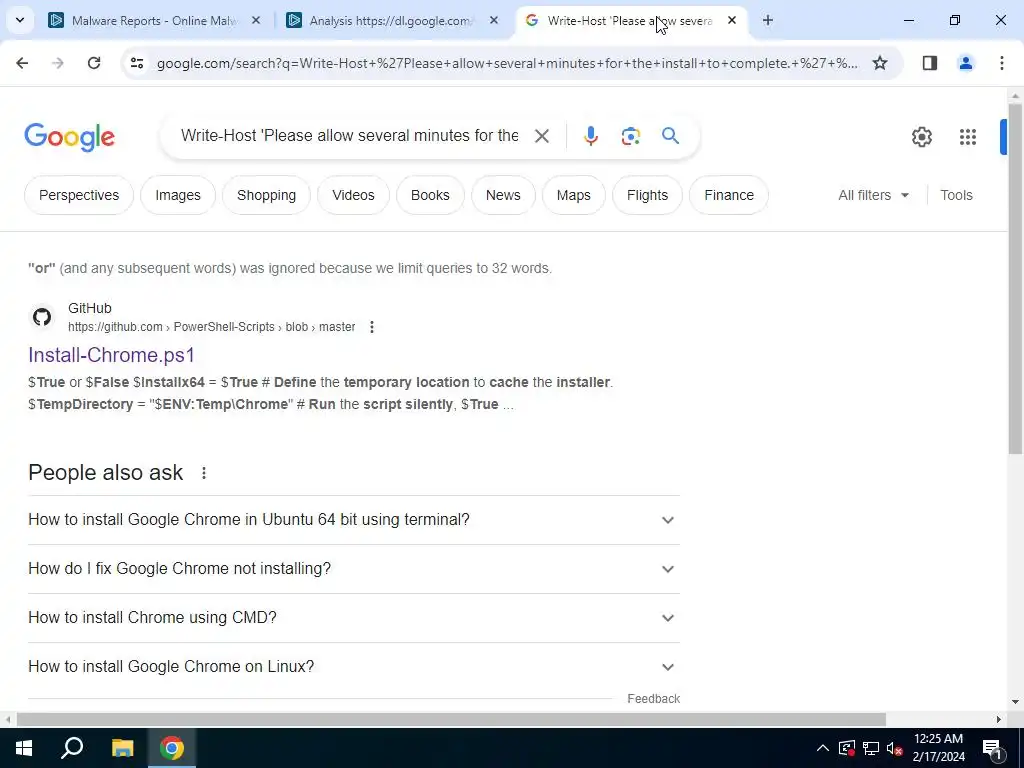
Task: Filter results by Maps
Action: tap(573, 195)
